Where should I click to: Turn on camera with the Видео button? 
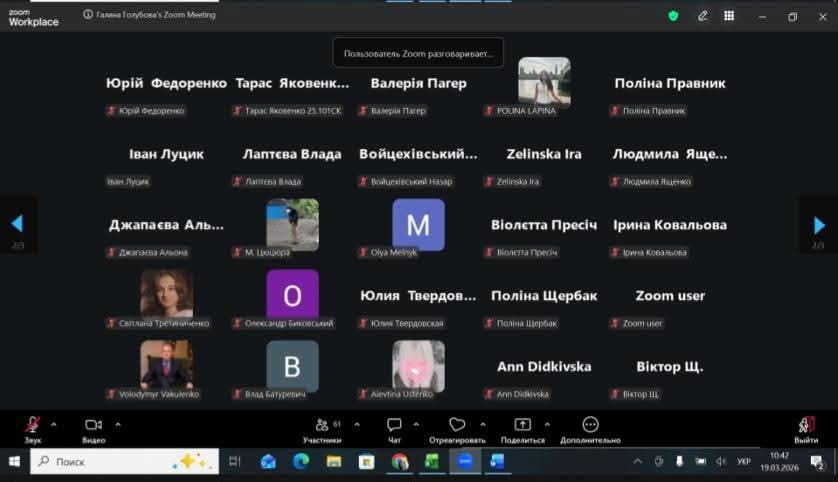click(x=93, y=425)
